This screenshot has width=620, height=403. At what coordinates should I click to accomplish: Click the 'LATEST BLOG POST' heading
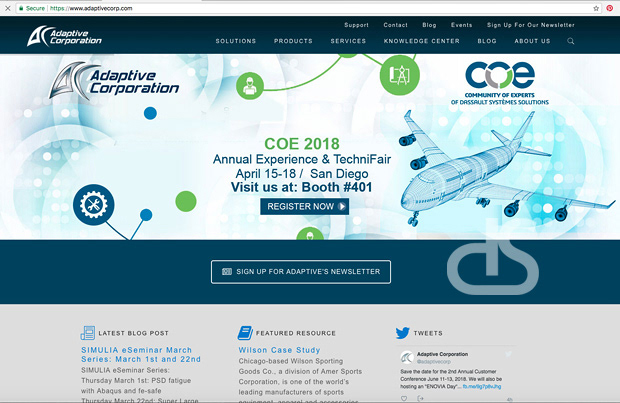134,333
